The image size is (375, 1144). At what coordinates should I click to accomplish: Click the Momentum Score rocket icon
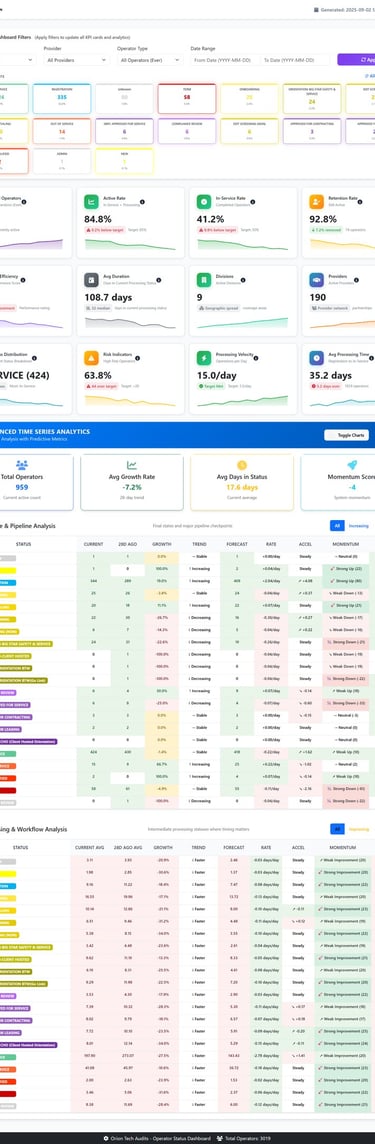(352, 464)
